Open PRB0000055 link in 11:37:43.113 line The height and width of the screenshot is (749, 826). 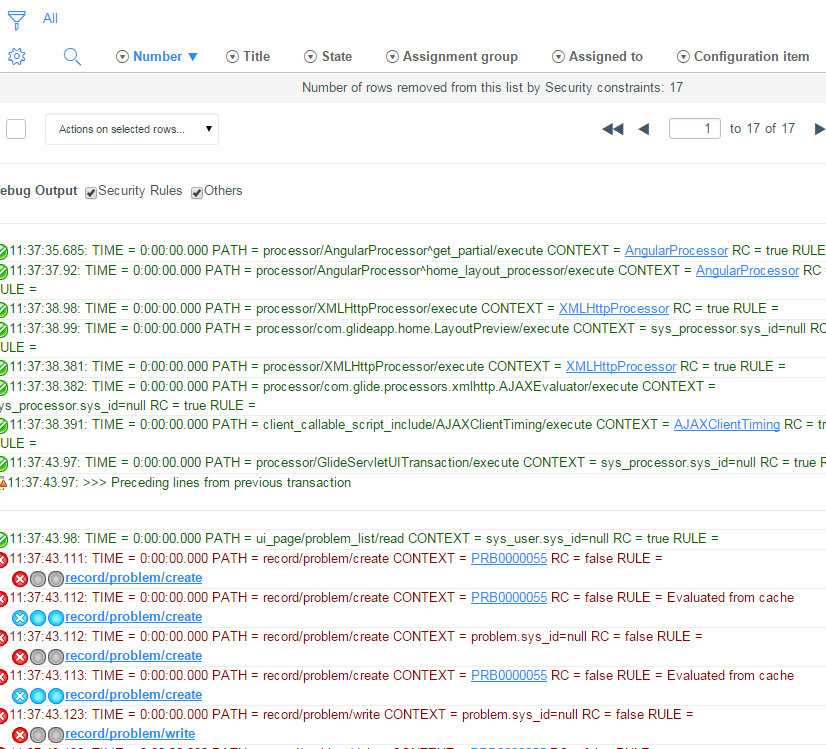[509, 675]
